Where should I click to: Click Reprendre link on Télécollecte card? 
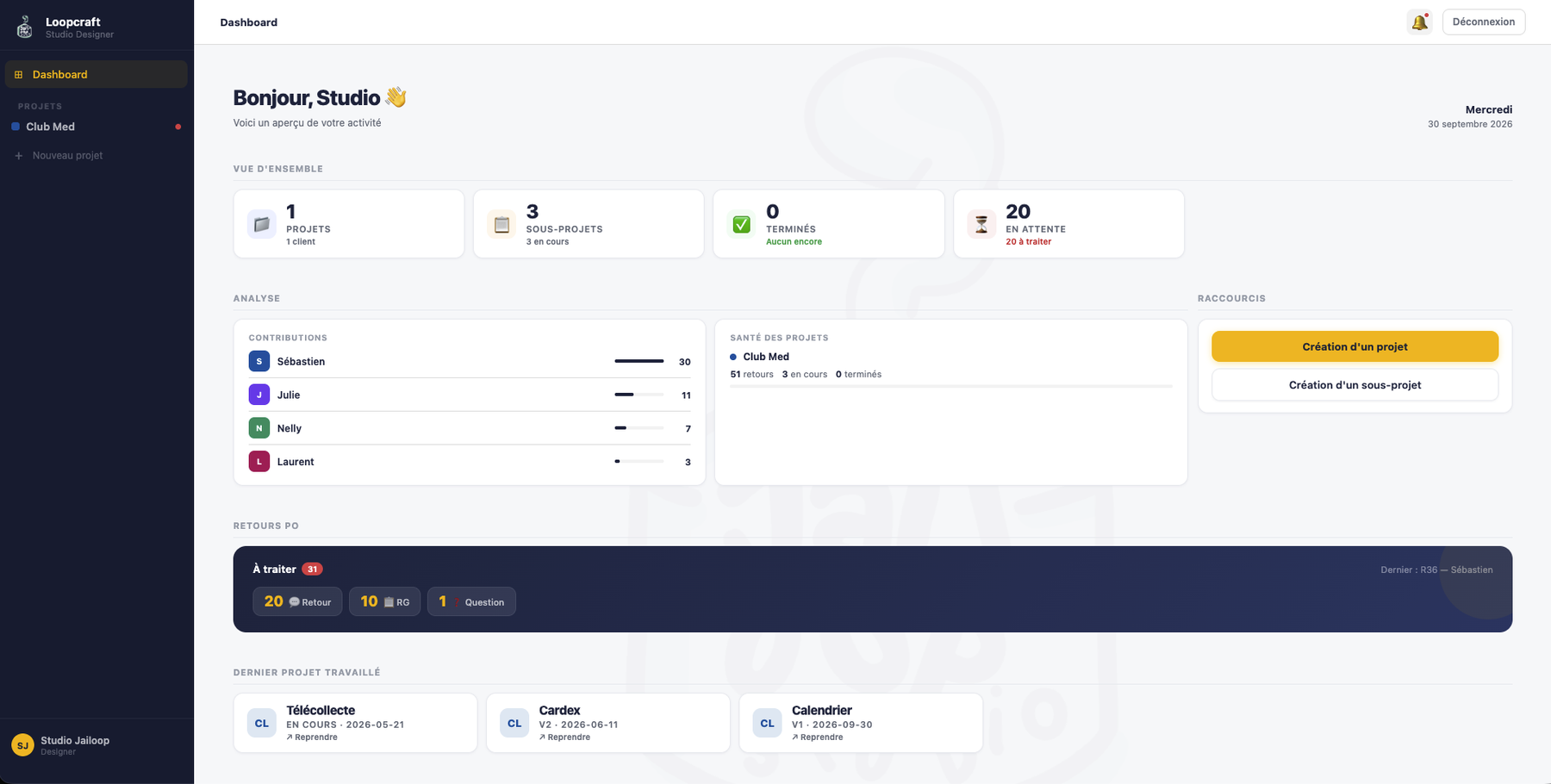click(312, 737)
